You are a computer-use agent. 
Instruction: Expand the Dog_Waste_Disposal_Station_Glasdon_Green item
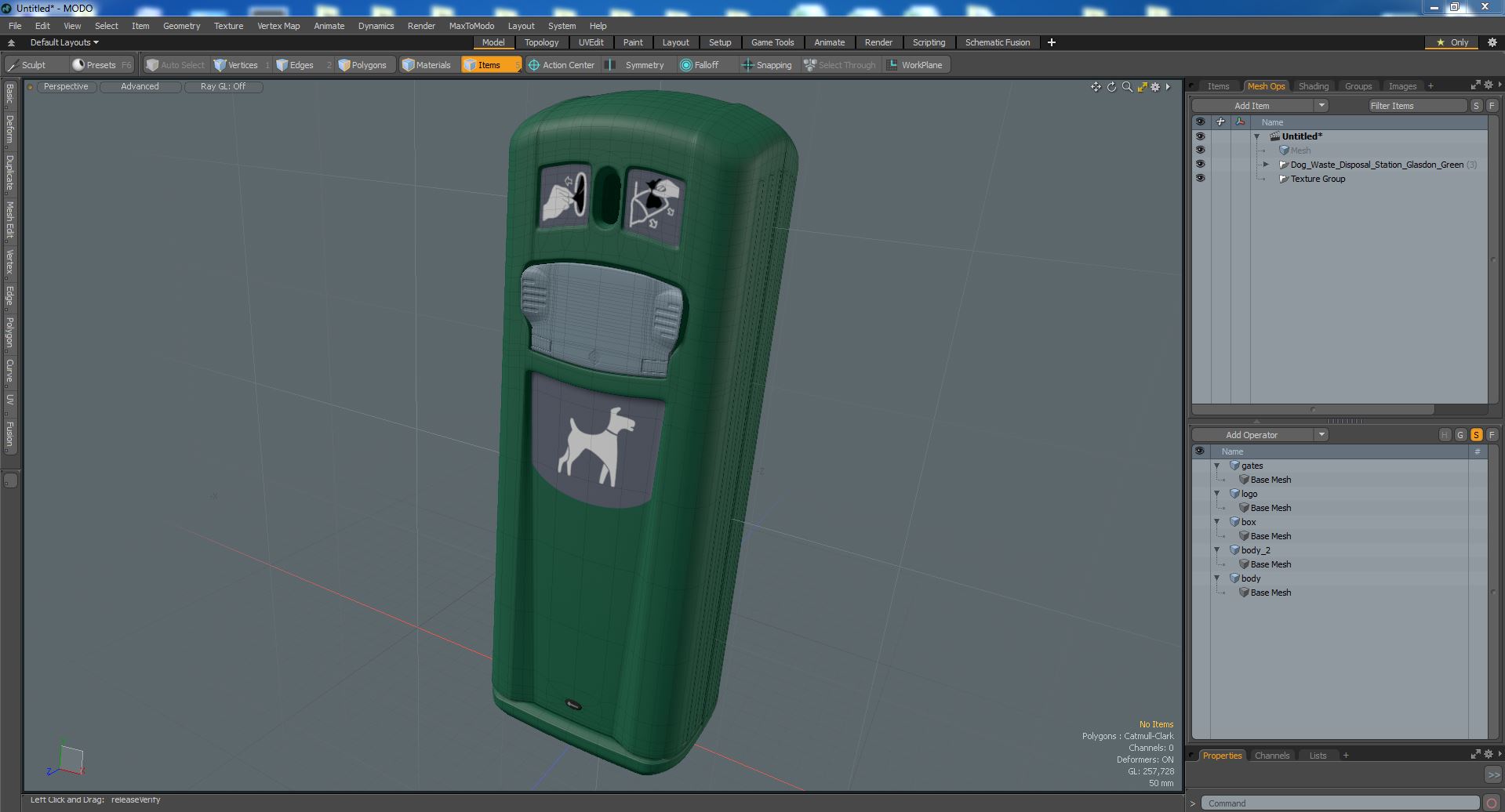coord(1266,165)
